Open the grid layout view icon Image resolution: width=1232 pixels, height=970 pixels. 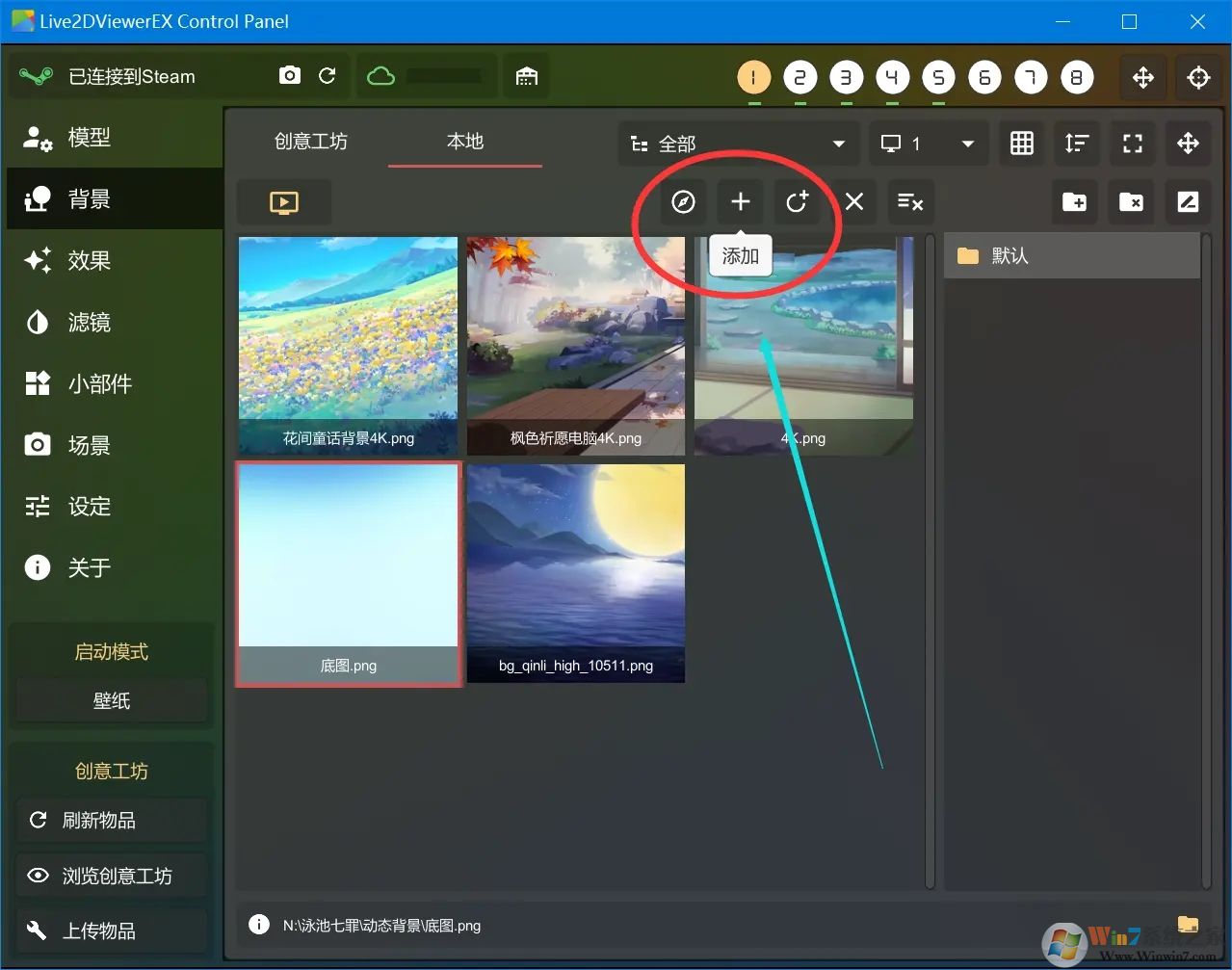[1021, 143]
